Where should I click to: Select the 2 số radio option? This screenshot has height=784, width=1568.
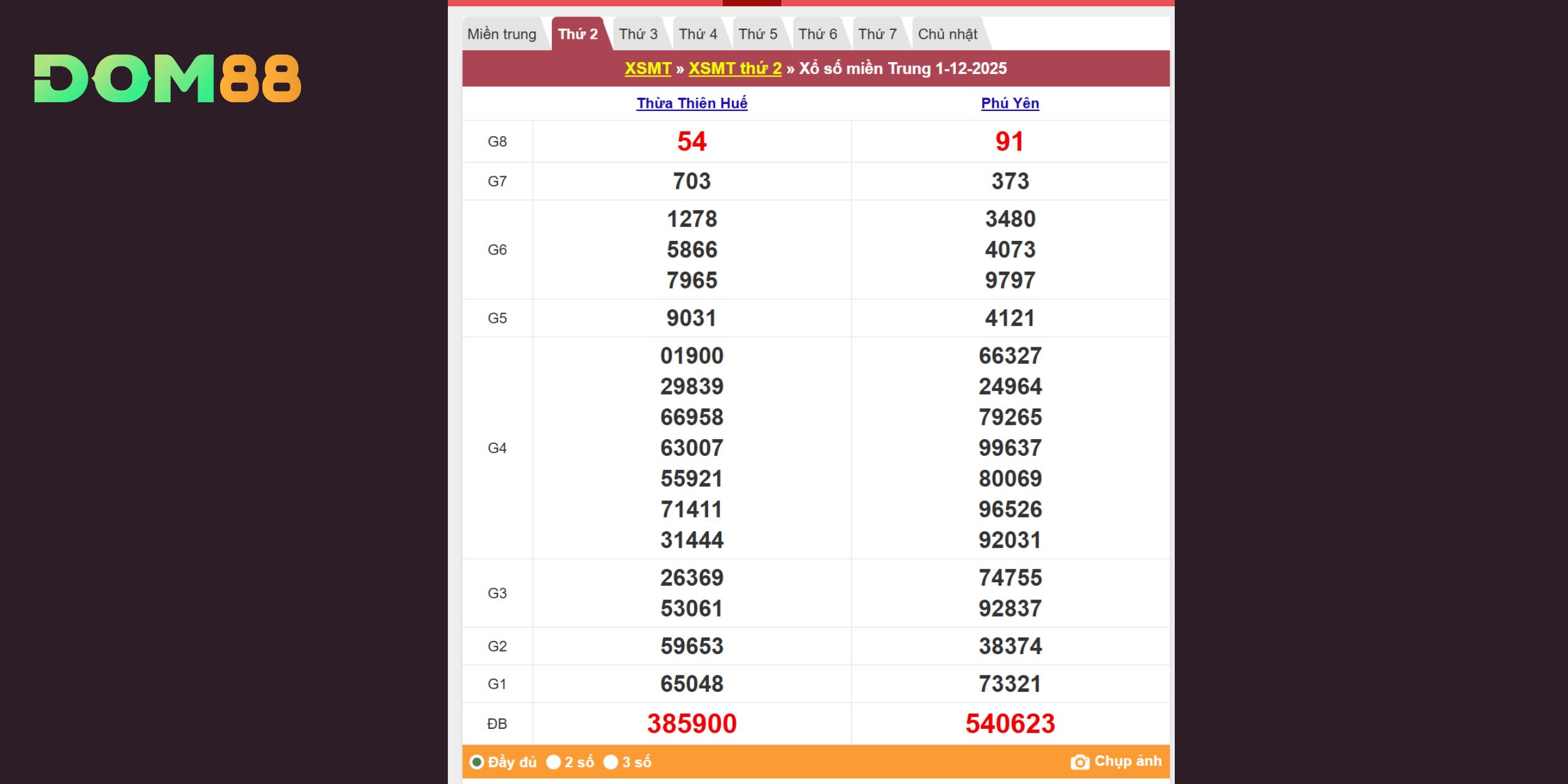(553, 762)
